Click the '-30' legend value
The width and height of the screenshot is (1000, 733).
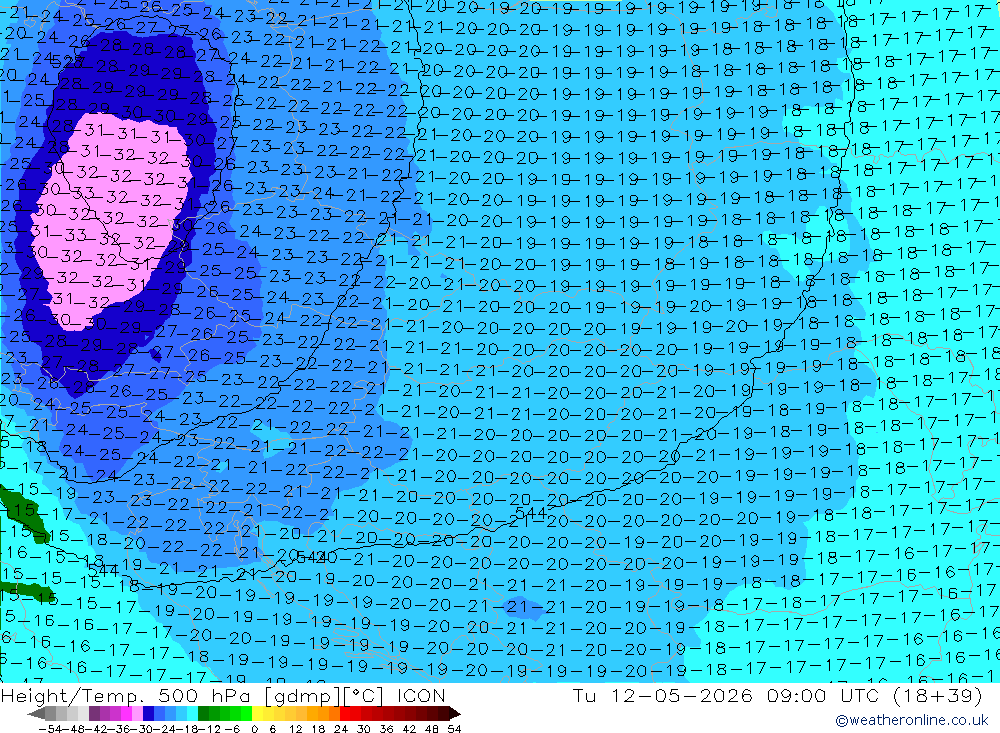point(142,729)
